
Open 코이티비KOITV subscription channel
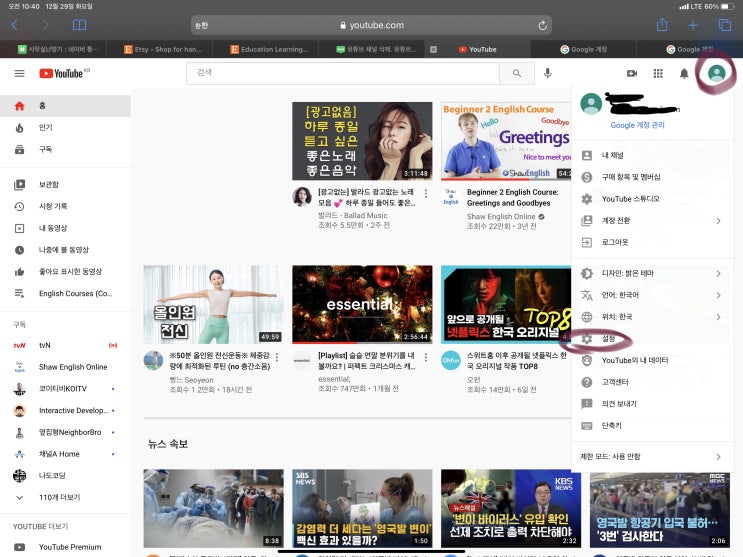(65, 389)
